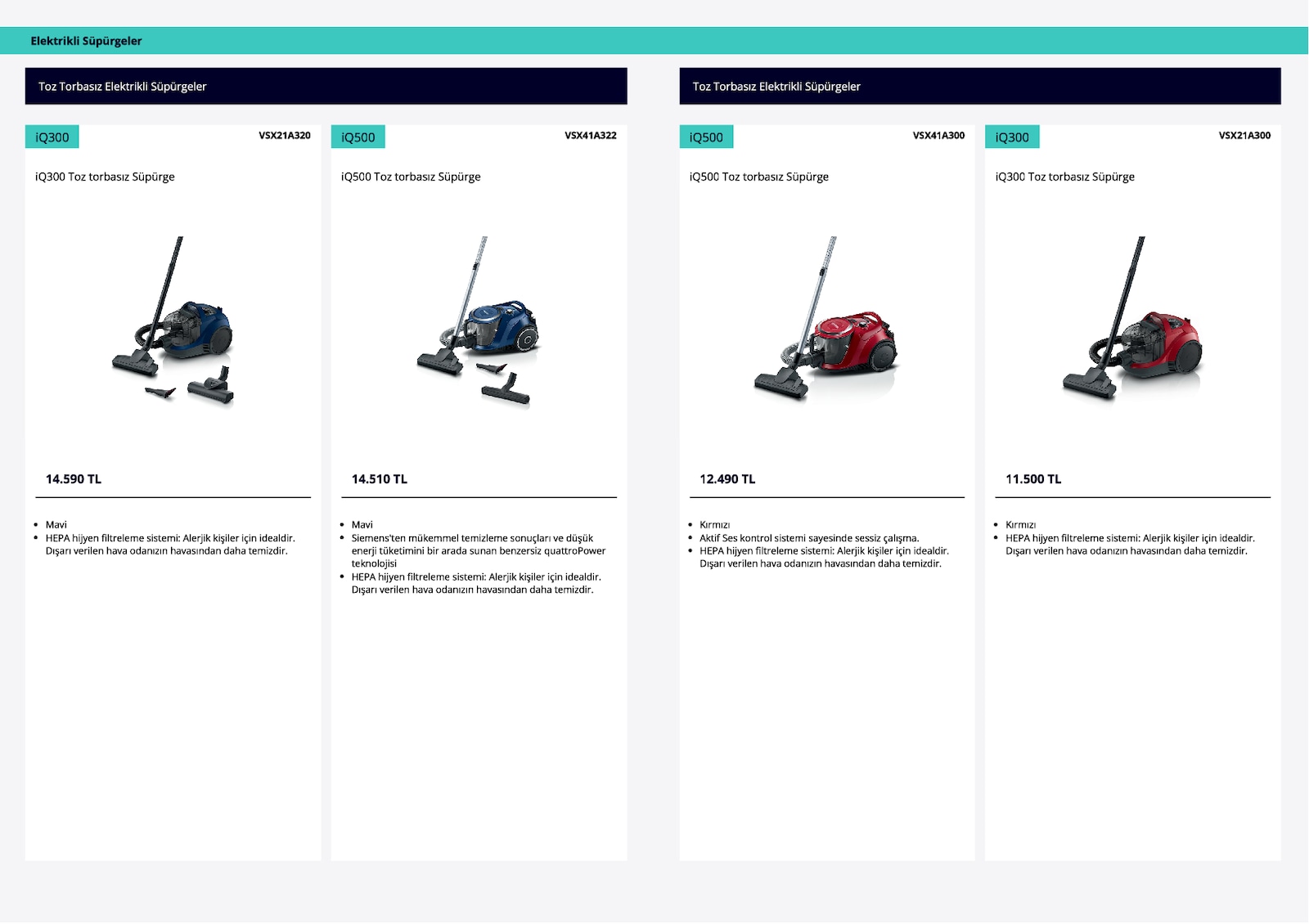Open the red iQ300 vacuum image priced 11.500 TL
The width and height of the screenshot is (1309, 924).
(1133, 319)
